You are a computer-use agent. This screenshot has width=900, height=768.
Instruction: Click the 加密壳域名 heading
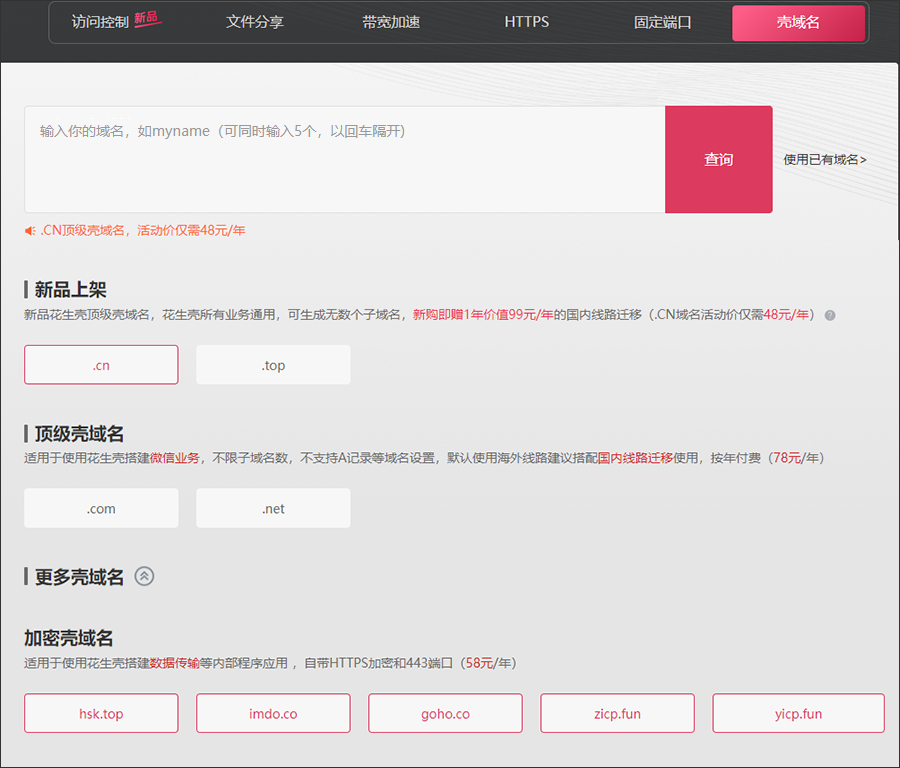pyautogui.click(x=68, y=638)
